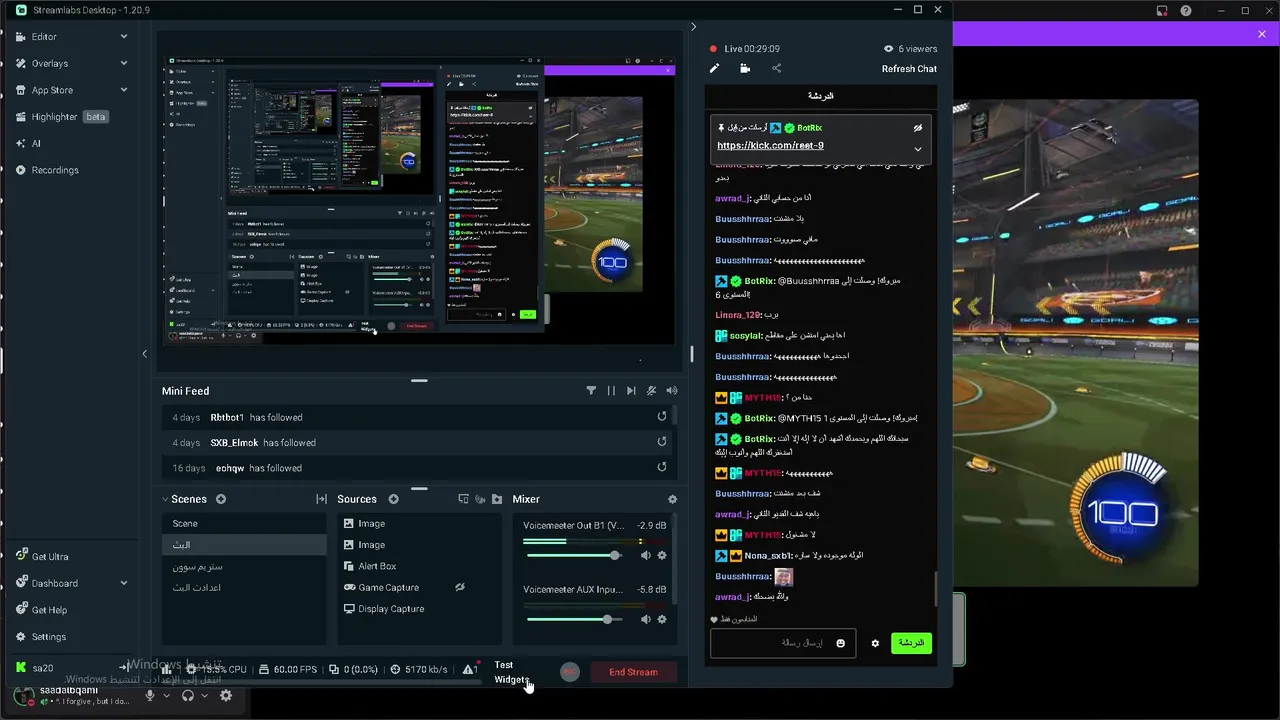Adjust Voicemeeter Out B1 volume slider
Screen dimensions: 1280x720
pos(575,555)
